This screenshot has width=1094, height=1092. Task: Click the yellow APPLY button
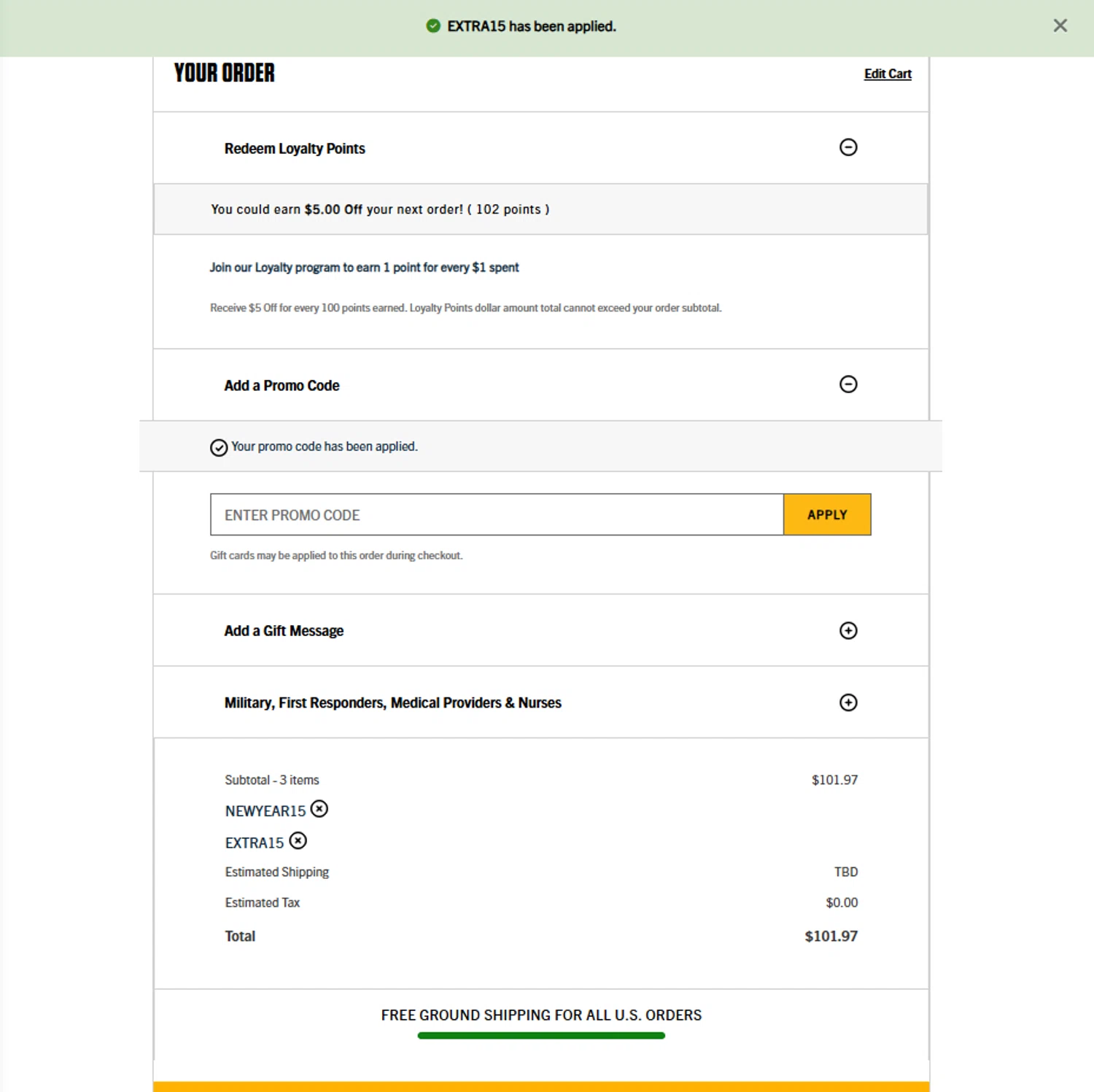(x=827, y=515)
